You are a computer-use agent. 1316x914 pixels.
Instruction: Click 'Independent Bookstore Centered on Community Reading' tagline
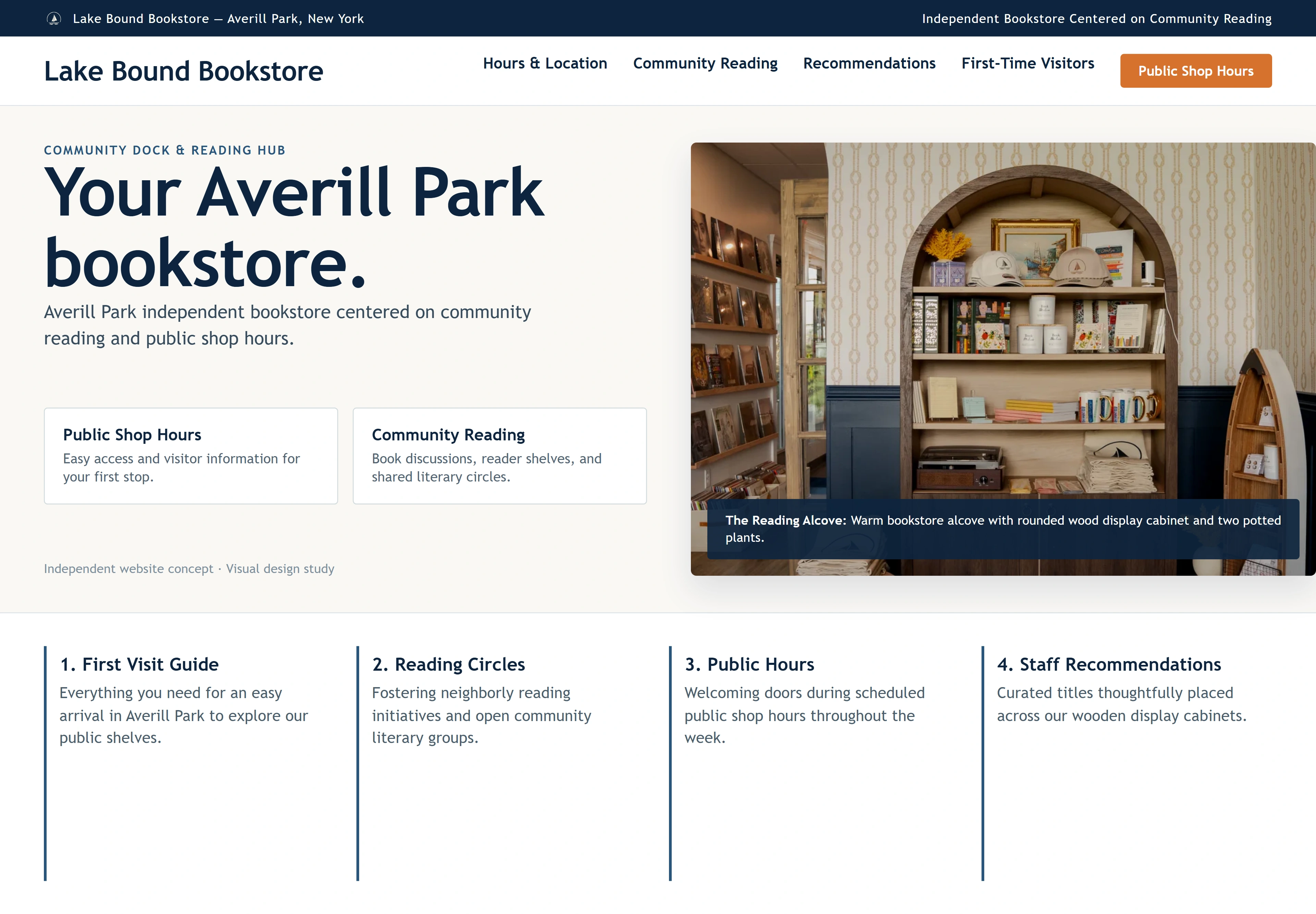click(1097, 19)
